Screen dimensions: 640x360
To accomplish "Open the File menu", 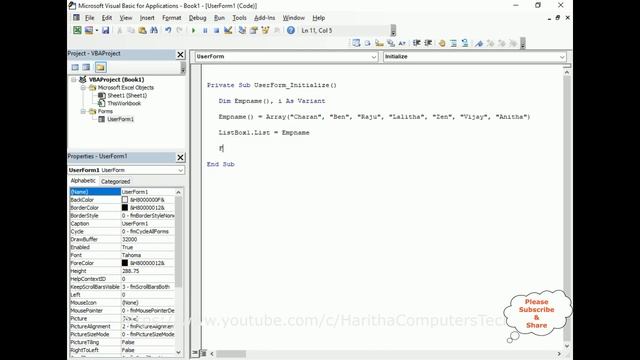I will click(89, 18).
